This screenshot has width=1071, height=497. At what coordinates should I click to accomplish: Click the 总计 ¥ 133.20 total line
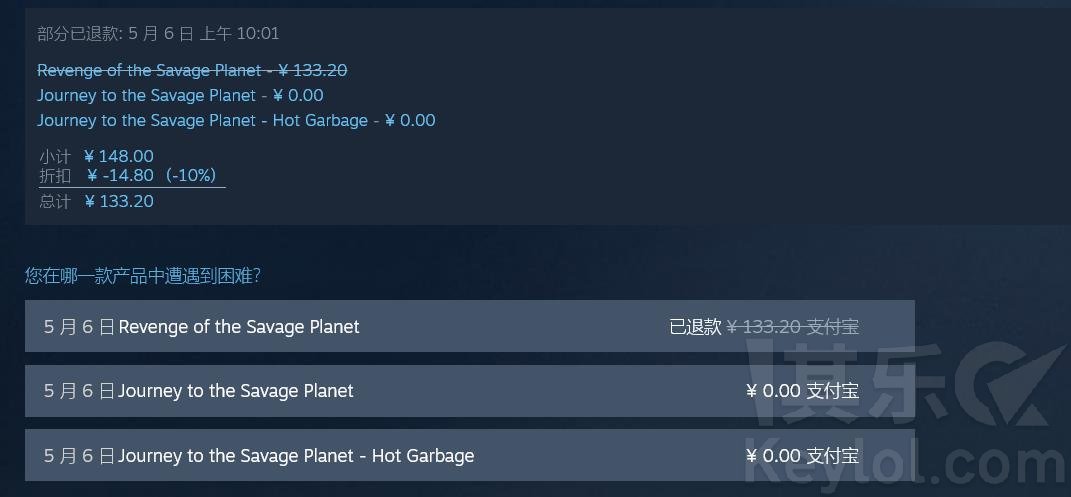[96, 201]
